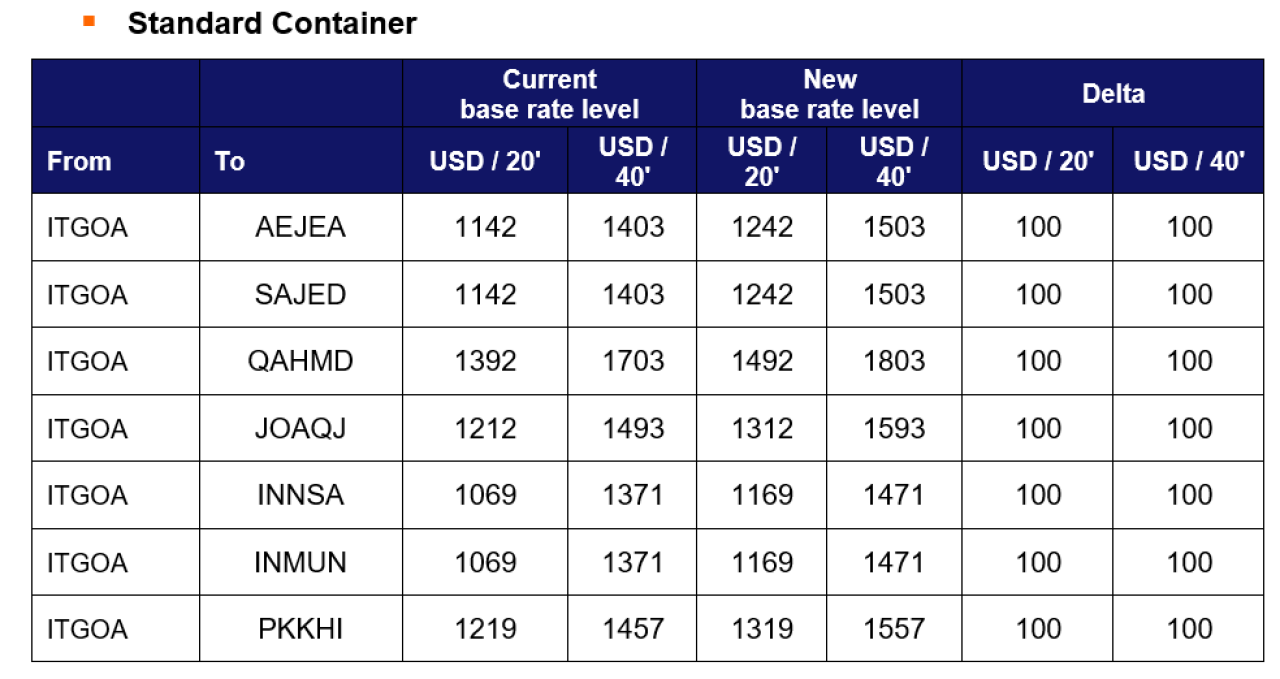Viewport: 1280px width, 679px height.
Task: Click the Current base rate level header
Action: click(549, 94)
